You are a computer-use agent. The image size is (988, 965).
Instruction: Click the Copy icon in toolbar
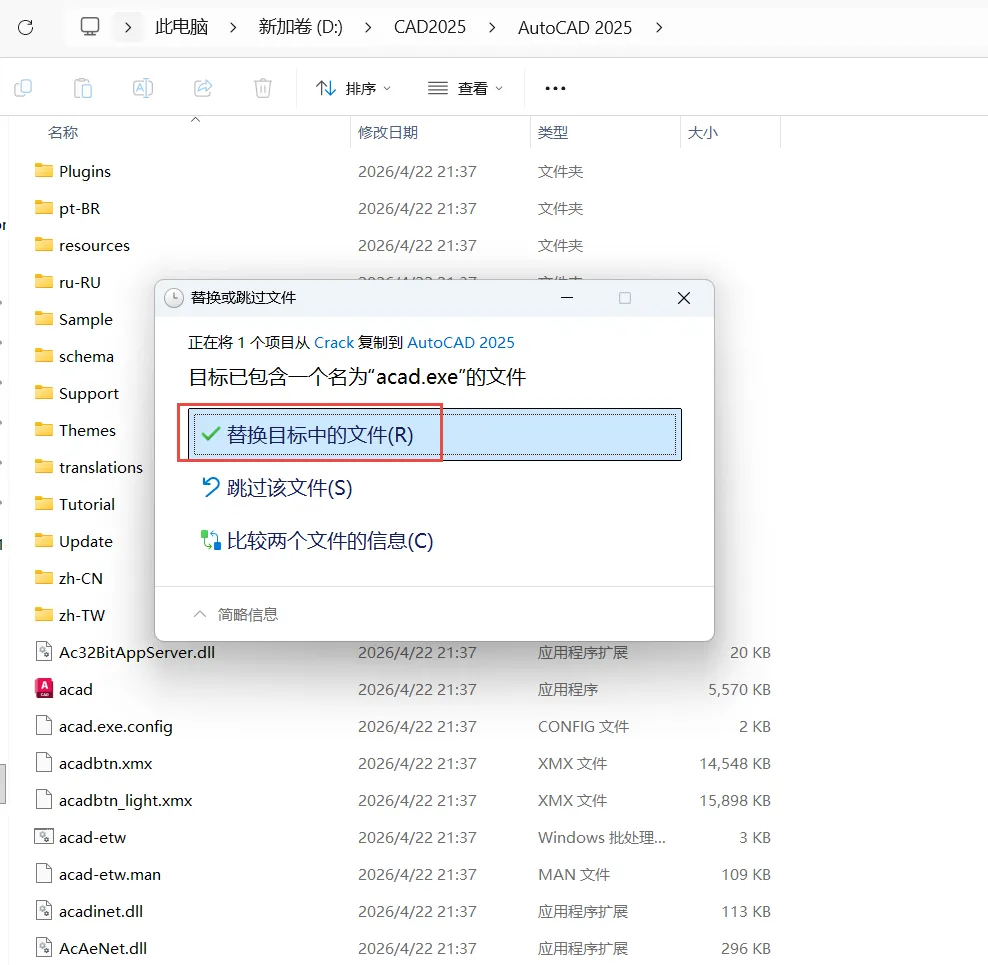click(23, 88)
